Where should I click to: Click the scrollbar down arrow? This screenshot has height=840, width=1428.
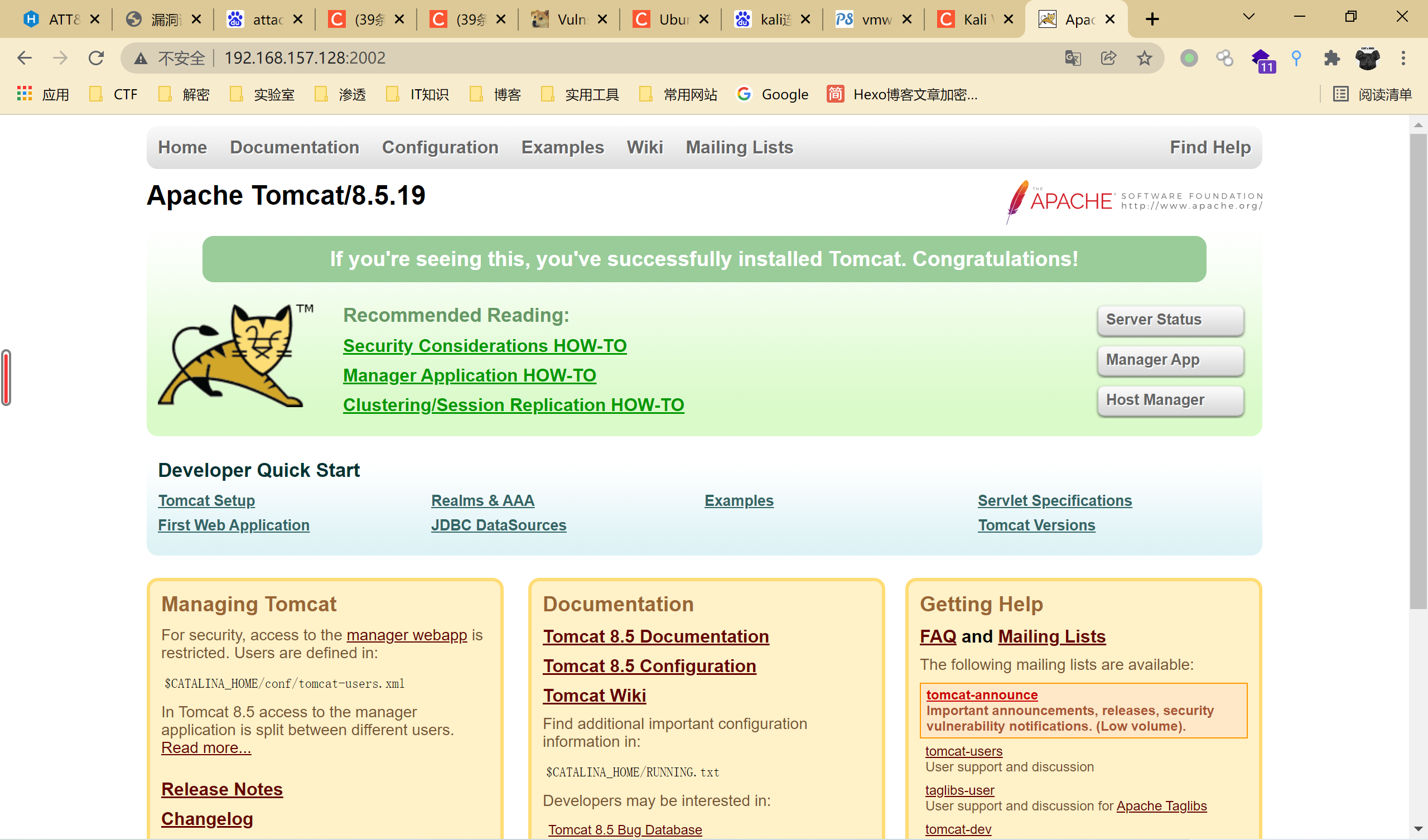[1419, 829]
